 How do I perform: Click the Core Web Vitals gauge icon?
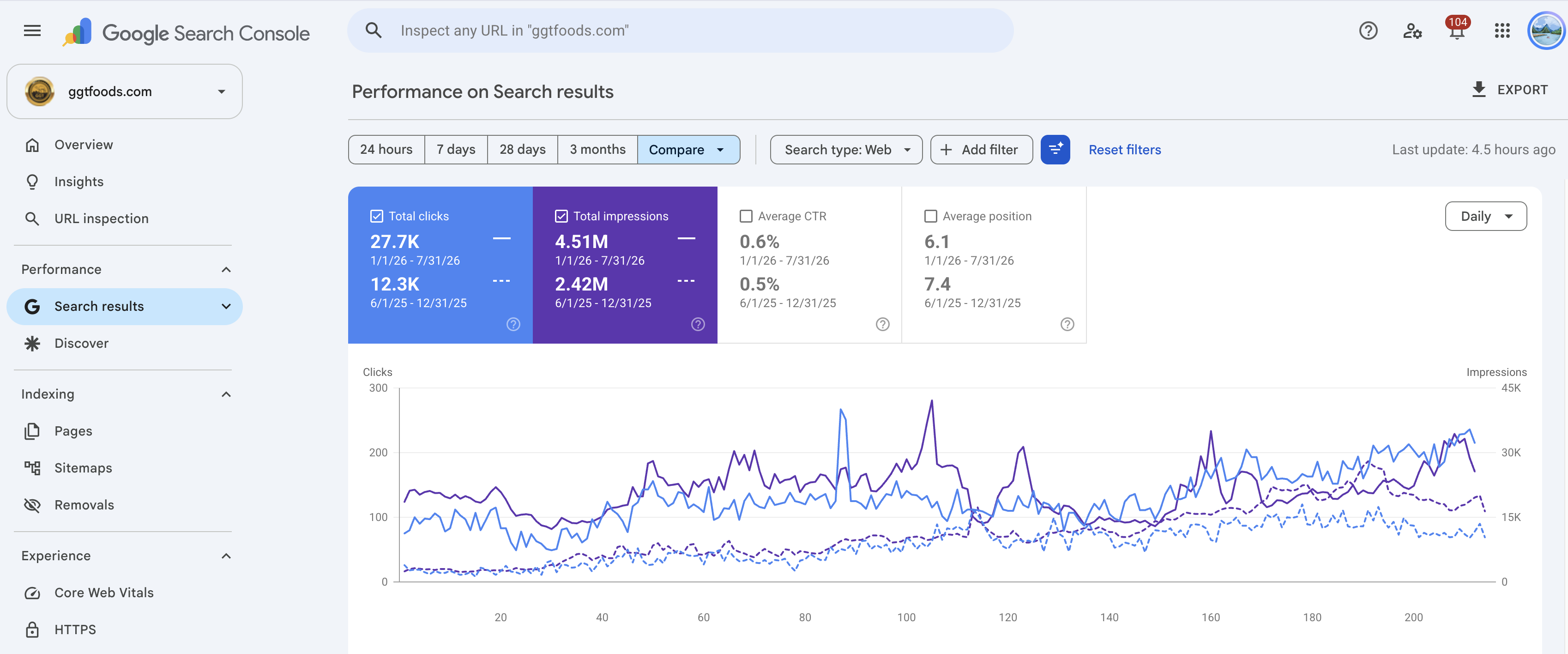(32, 593)
